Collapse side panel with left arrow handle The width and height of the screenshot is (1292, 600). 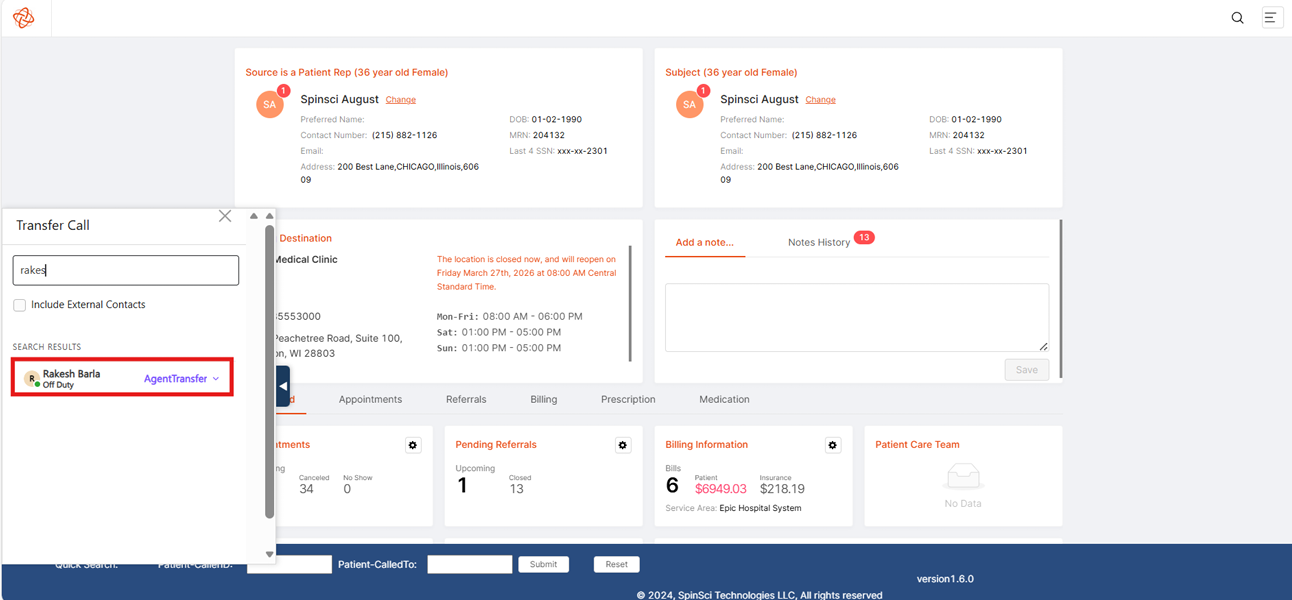tap(283, 386)
